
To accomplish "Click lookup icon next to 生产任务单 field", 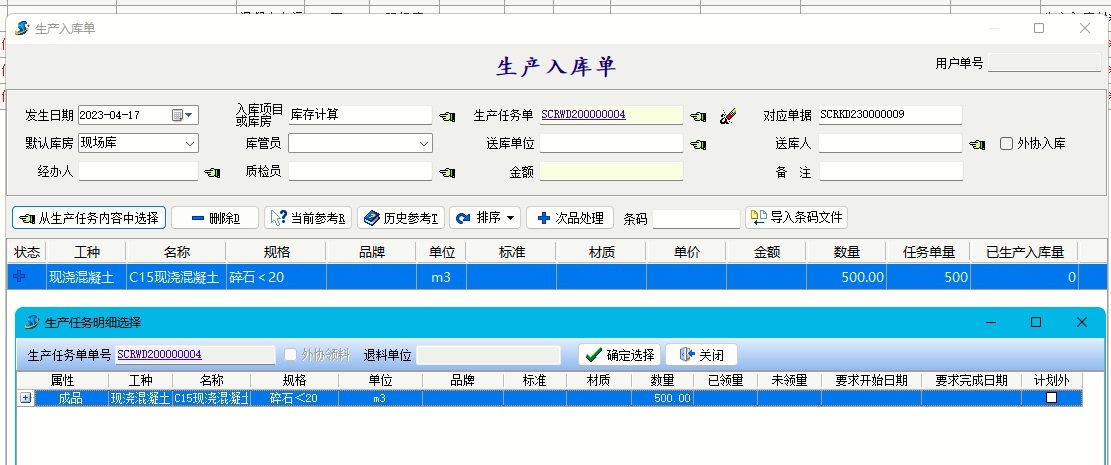I will click(698, 116).
